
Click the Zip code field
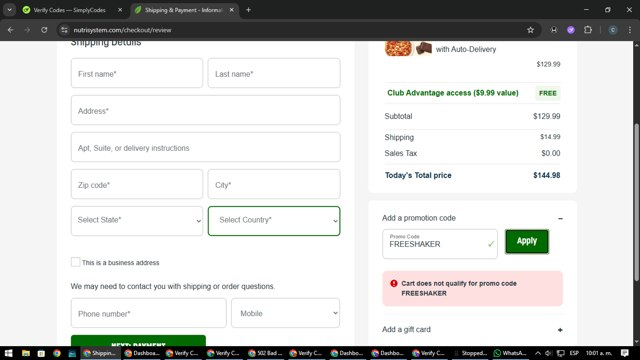137,184
